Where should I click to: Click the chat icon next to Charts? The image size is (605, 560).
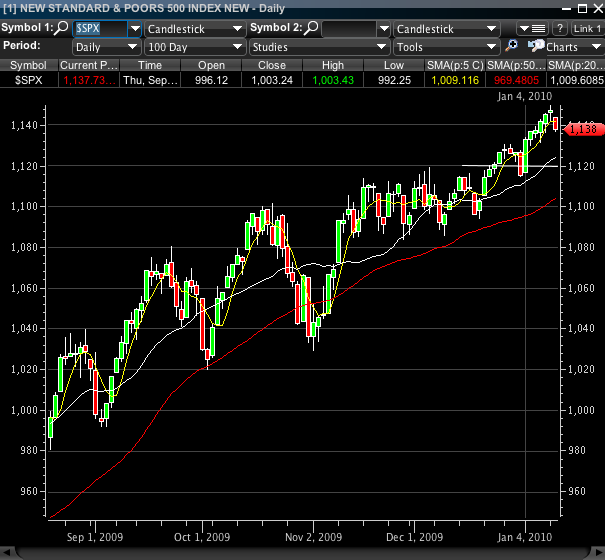[x=535, y=46]
